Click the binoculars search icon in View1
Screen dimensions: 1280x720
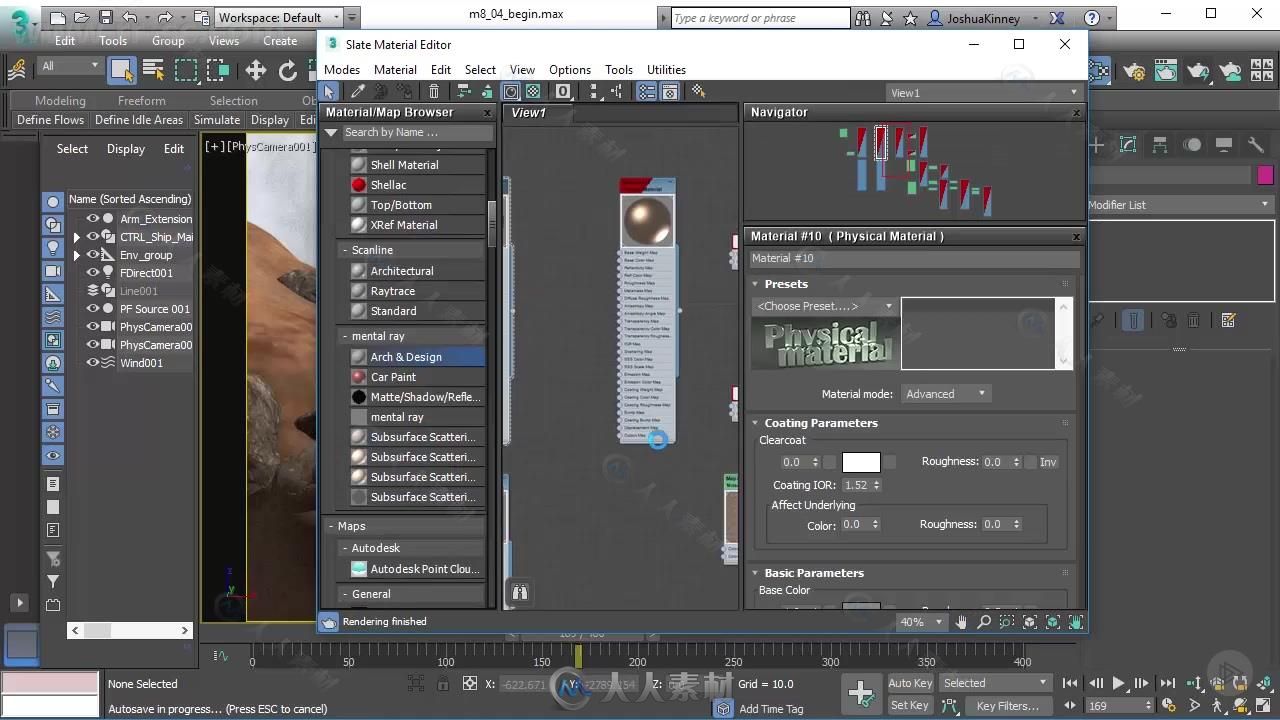520,592
